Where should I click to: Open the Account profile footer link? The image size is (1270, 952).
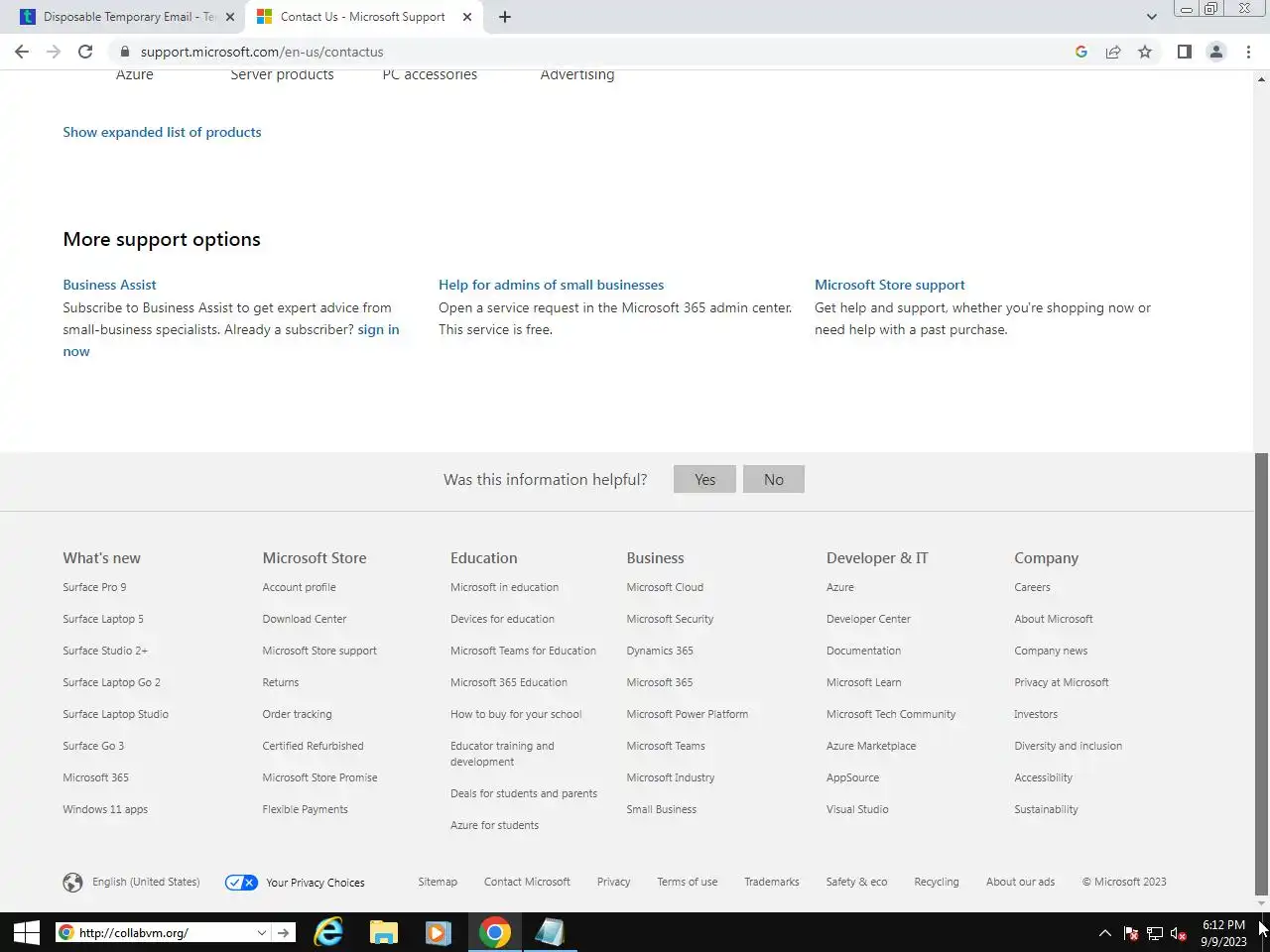(x=299, y=587)
